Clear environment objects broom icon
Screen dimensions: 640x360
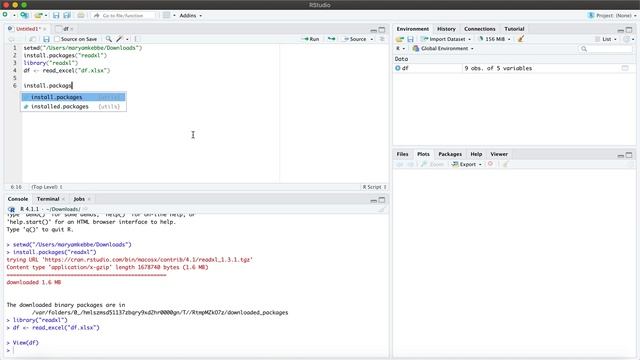[520, 39]
